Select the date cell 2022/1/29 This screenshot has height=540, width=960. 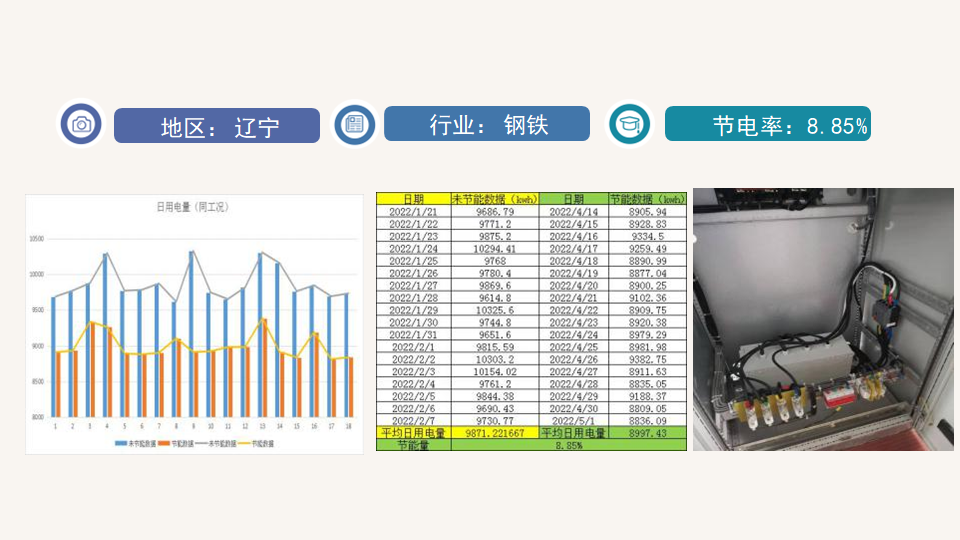point(413,310)
